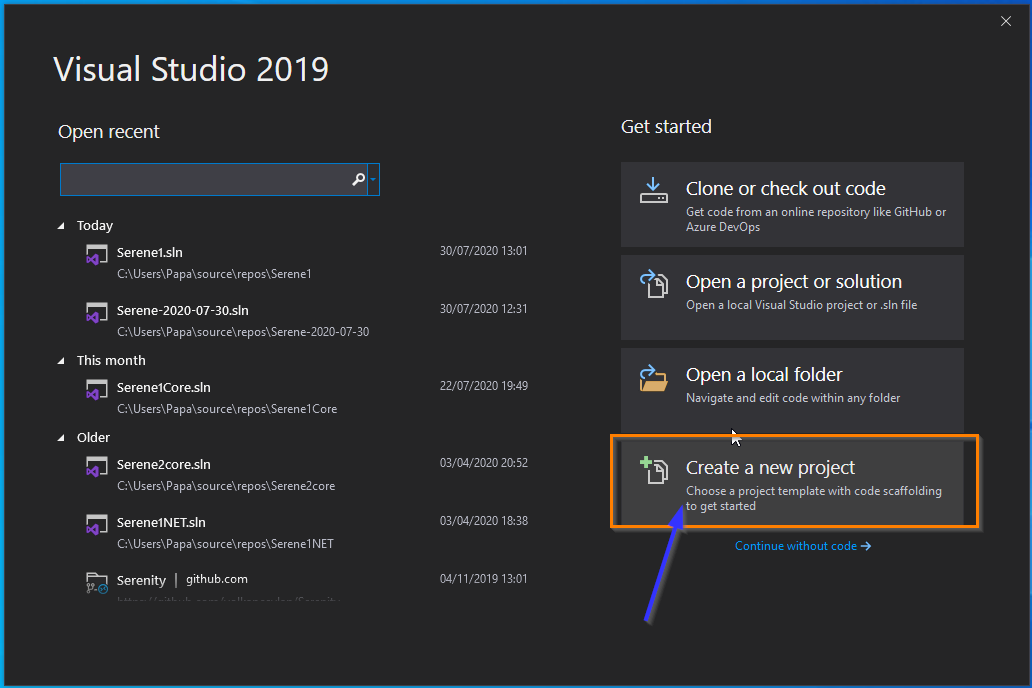Click the timestamp 03/04/2020 18:38
Image resolution: width=1032 pixels, height=688 pixels.
click(x=484, y=521)
